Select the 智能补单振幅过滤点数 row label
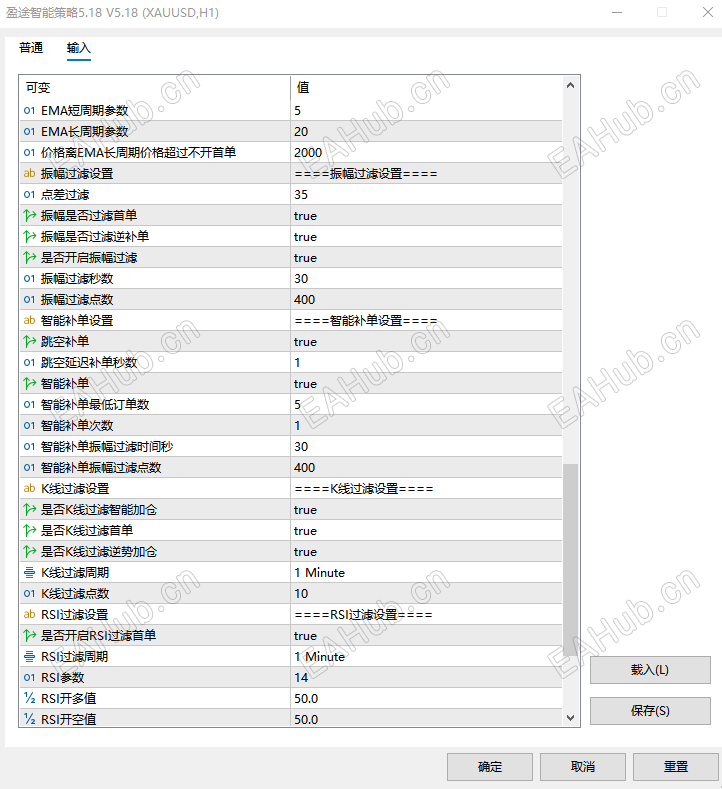Screen dimensions: 722x789 [x=101, y=467]
